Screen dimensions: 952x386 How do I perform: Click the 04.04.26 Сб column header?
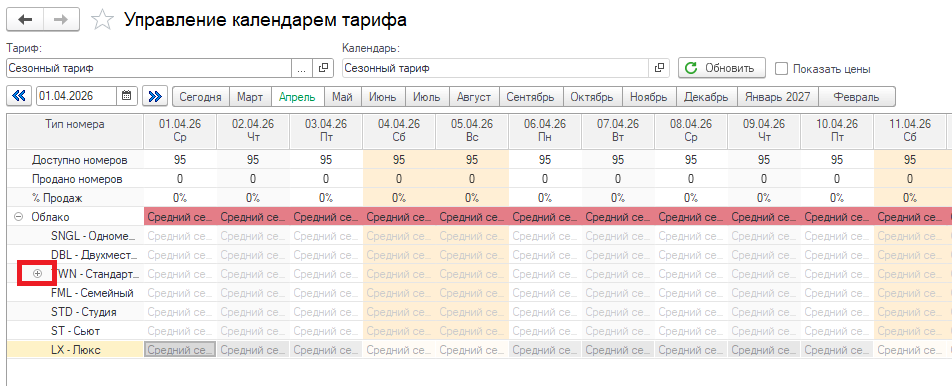(x=399, y=131)
